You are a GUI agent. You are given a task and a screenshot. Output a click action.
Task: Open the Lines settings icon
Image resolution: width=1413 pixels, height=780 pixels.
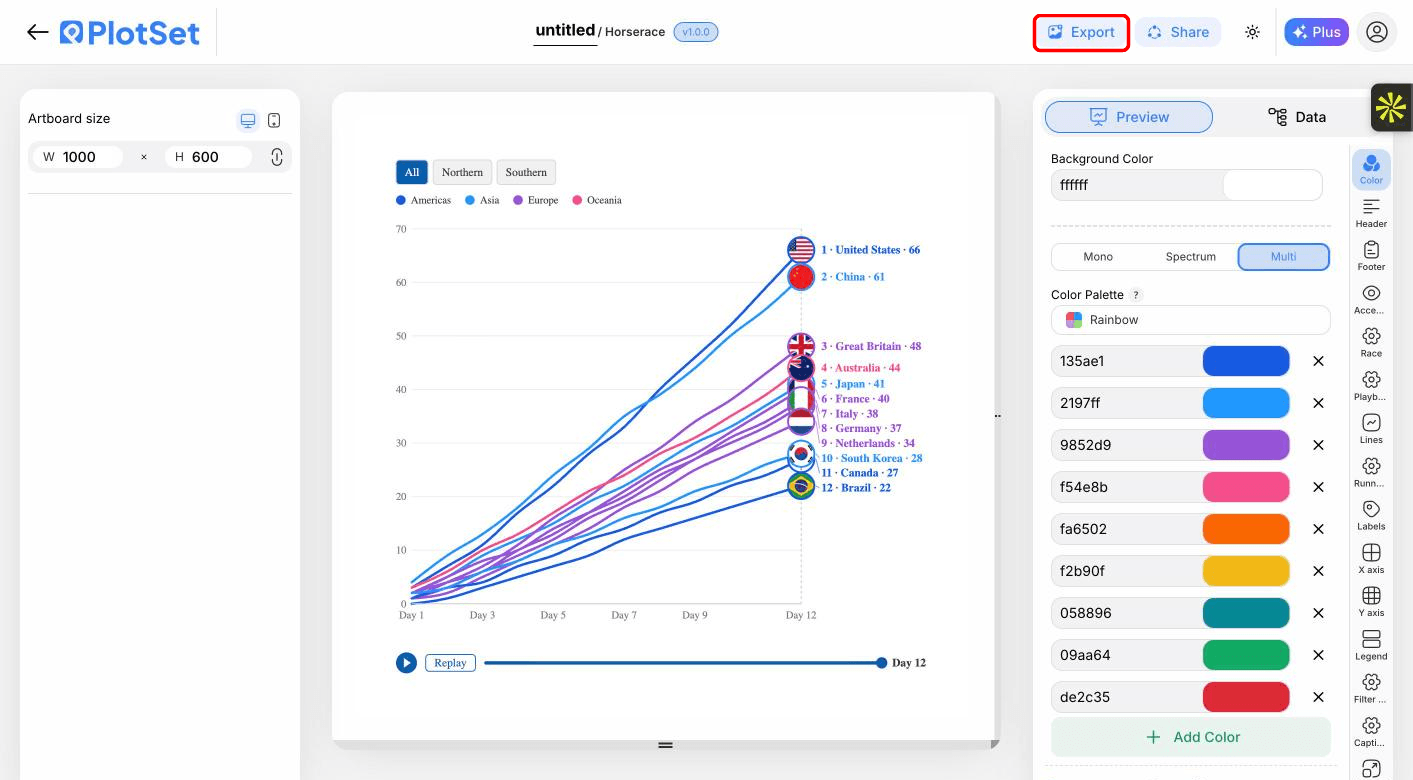click(1371, 428)
